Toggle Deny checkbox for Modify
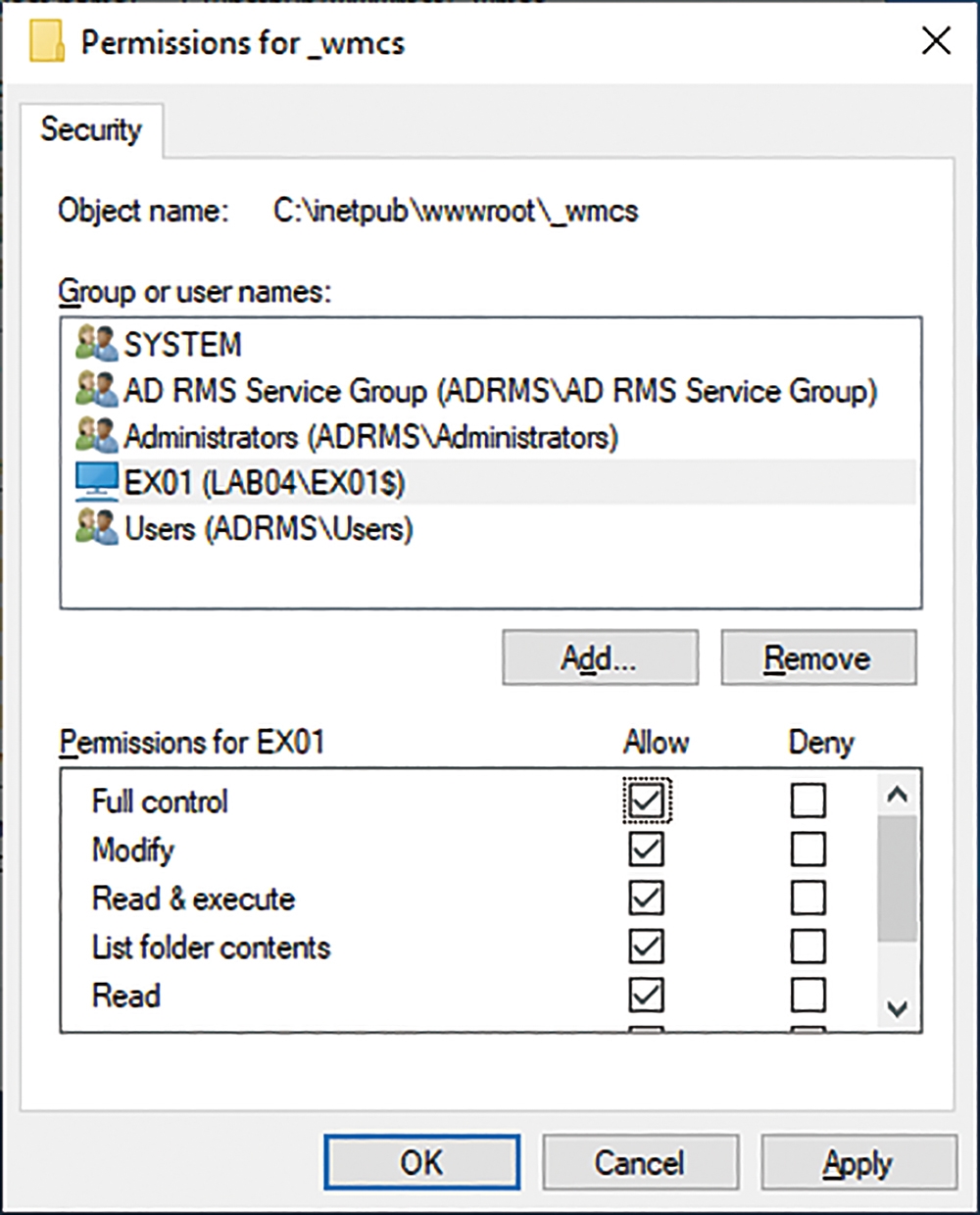Image resolution: width=980 pixels, height=1215 pixels. [x=808, y=849]
